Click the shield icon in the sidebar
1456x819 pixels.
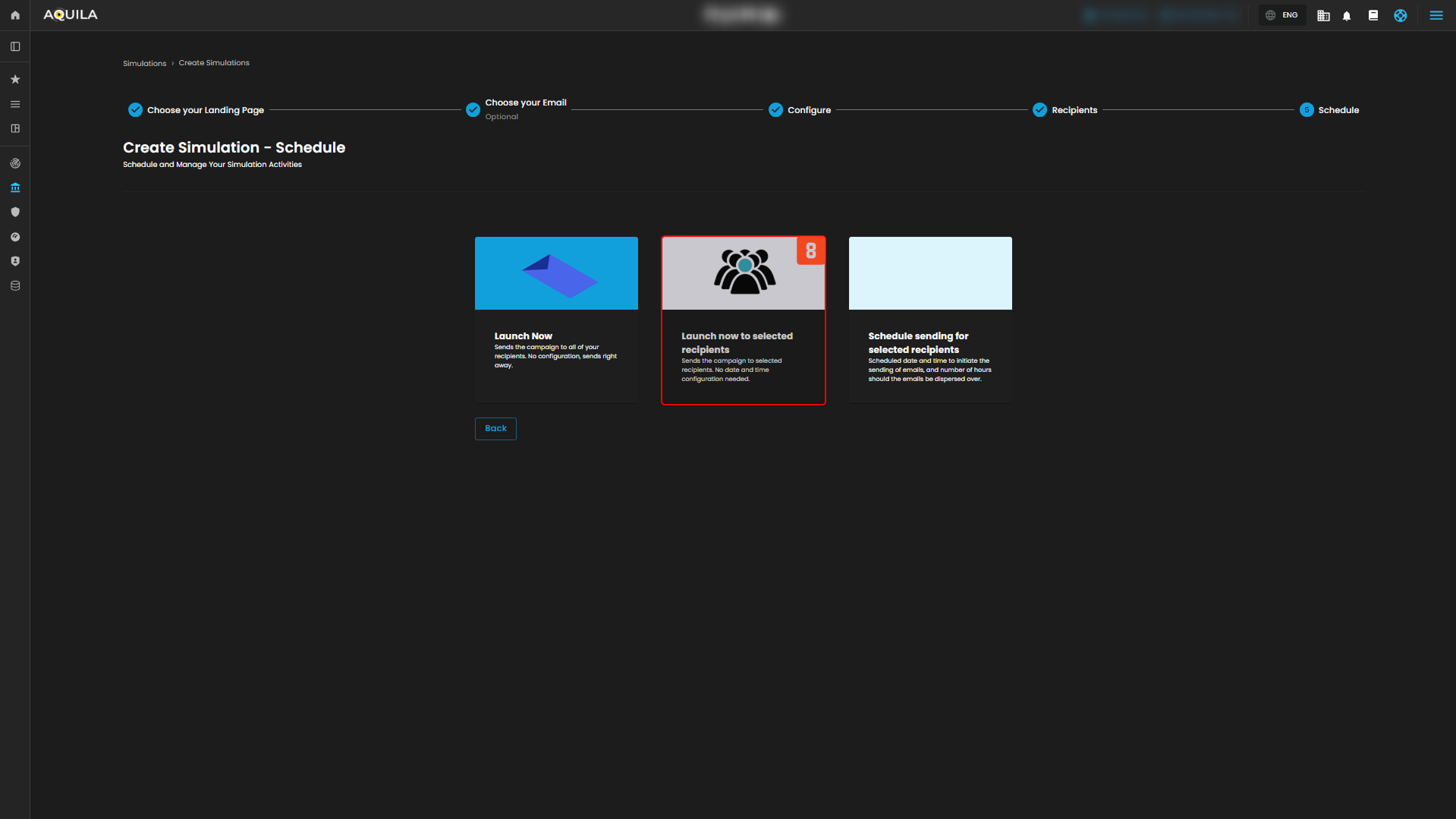tap(15, 213)
